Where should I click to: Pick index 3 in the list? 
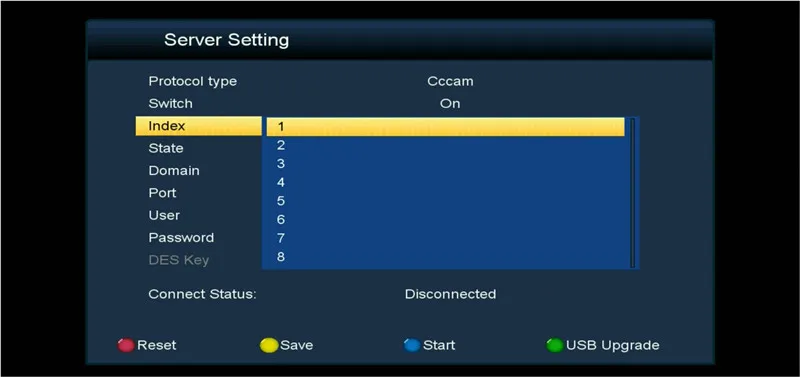(x=445, y=164)
